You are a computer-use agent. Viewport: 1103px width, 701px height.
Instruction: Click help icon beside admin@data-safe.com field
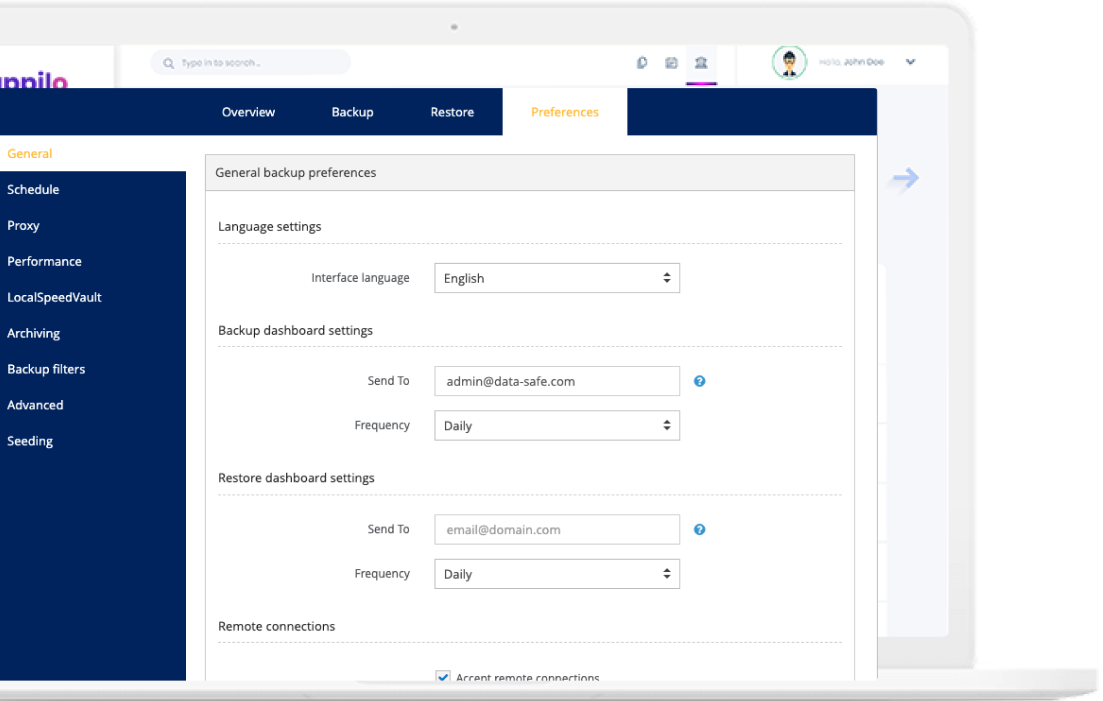coord(700,381)
